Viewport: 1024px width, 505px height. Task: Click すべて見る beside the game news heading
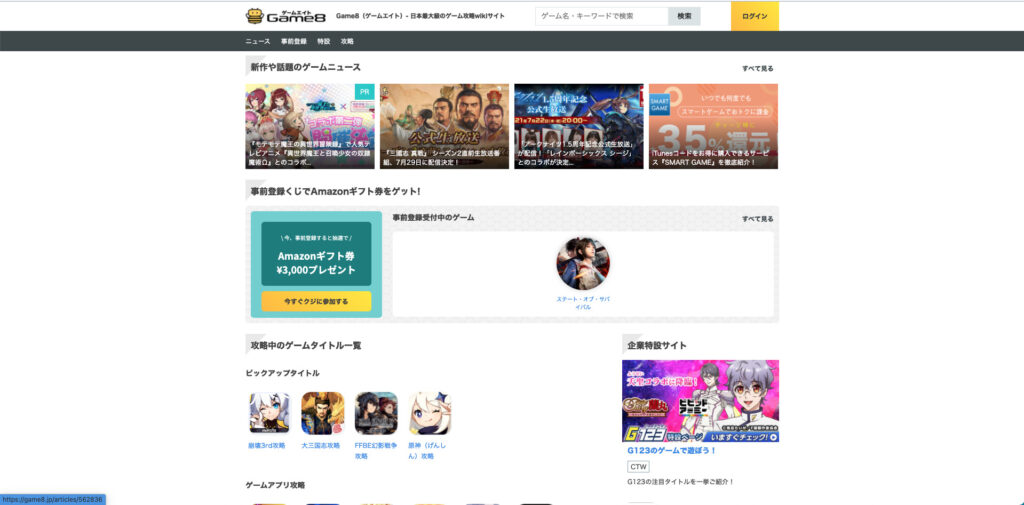tap(757, 69)
